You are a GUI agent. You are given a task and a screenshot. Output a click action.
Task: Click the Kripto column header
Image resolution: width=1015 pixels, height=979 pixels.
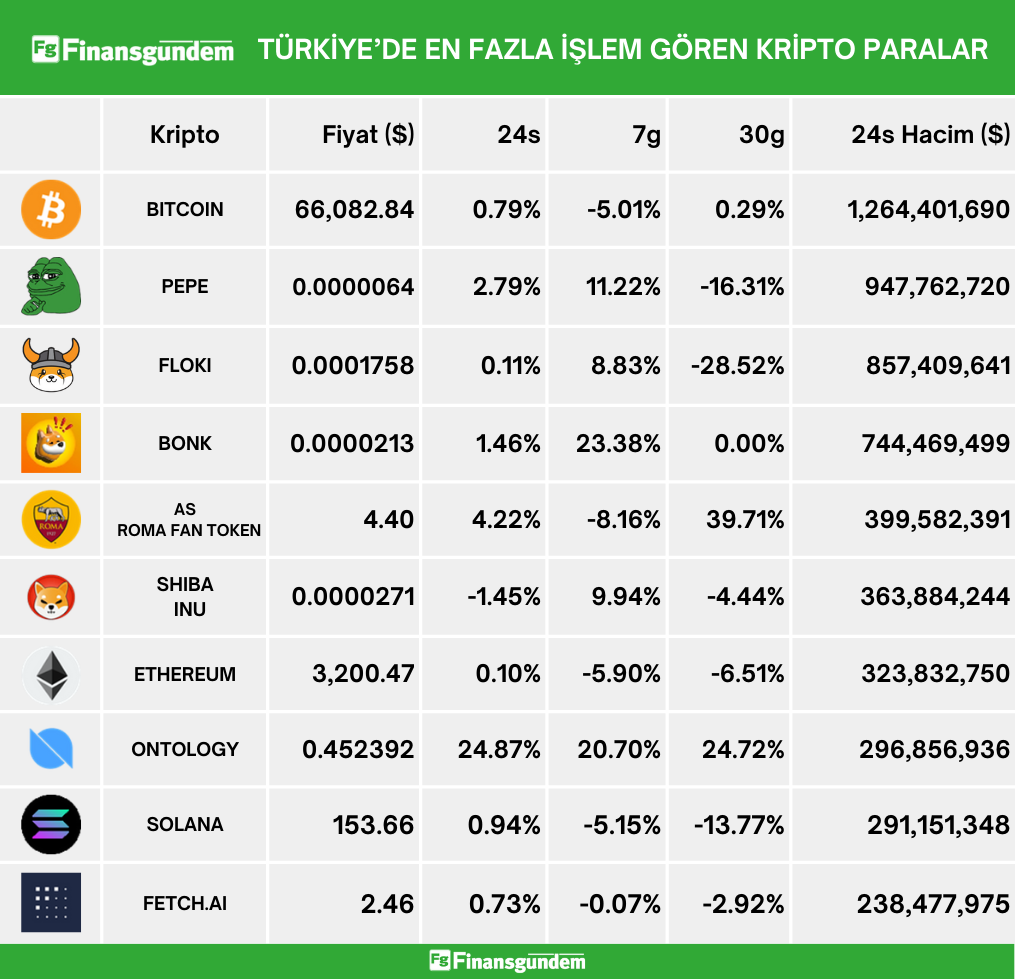click(x=185, y=135)
